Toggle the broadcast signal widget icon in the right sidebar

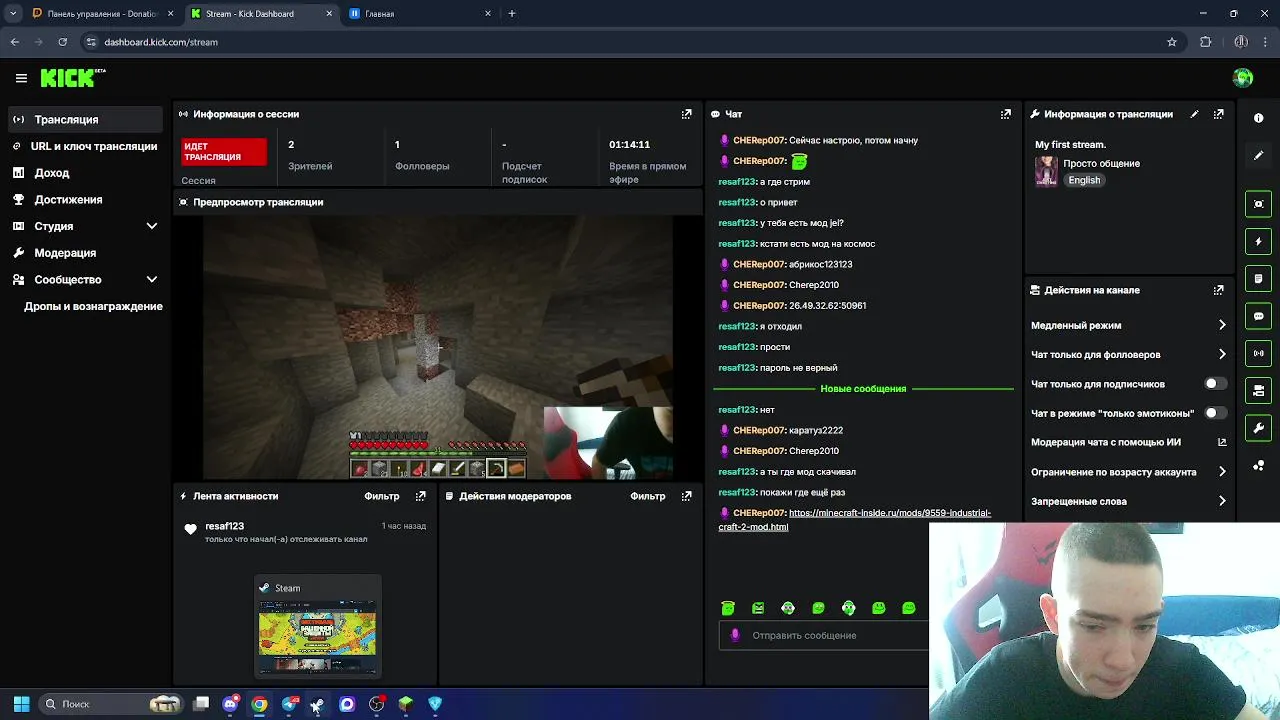1258,353
